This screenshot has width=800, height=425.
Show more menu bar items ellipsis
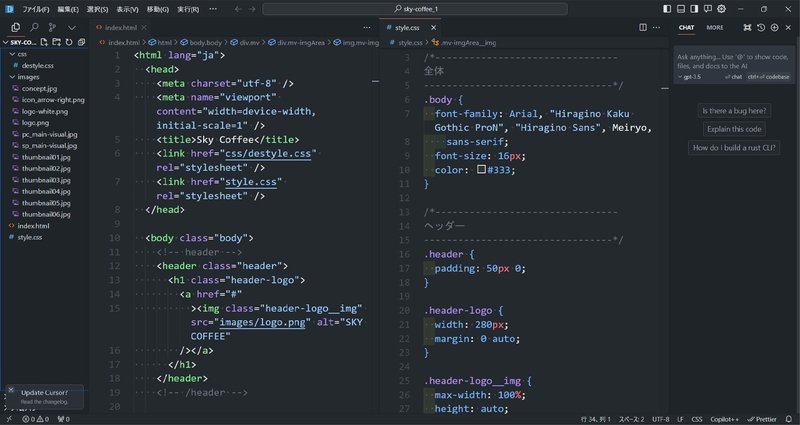pos(213,9)
